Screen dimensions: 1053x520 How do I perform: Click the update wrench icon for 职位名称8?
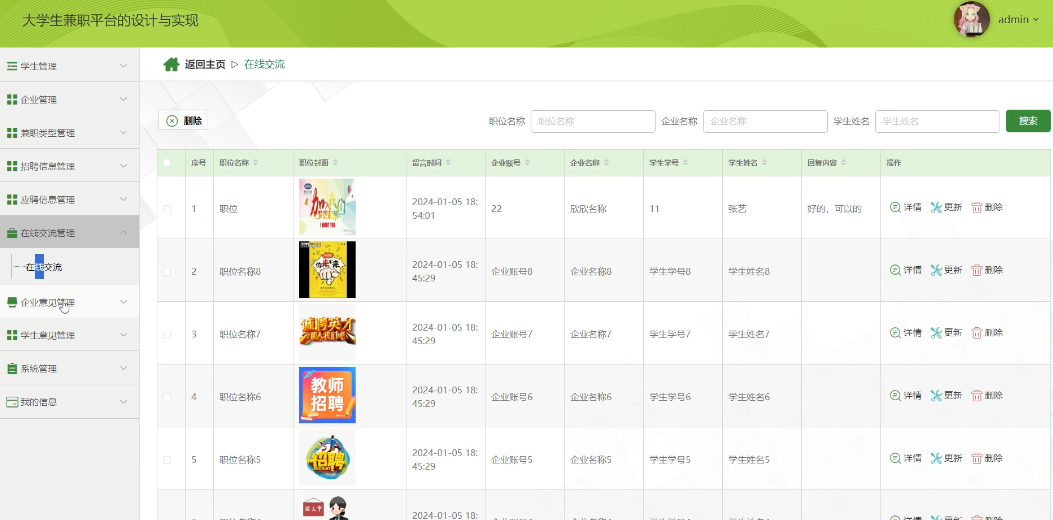pyautogui.click(x=936, y=270)
